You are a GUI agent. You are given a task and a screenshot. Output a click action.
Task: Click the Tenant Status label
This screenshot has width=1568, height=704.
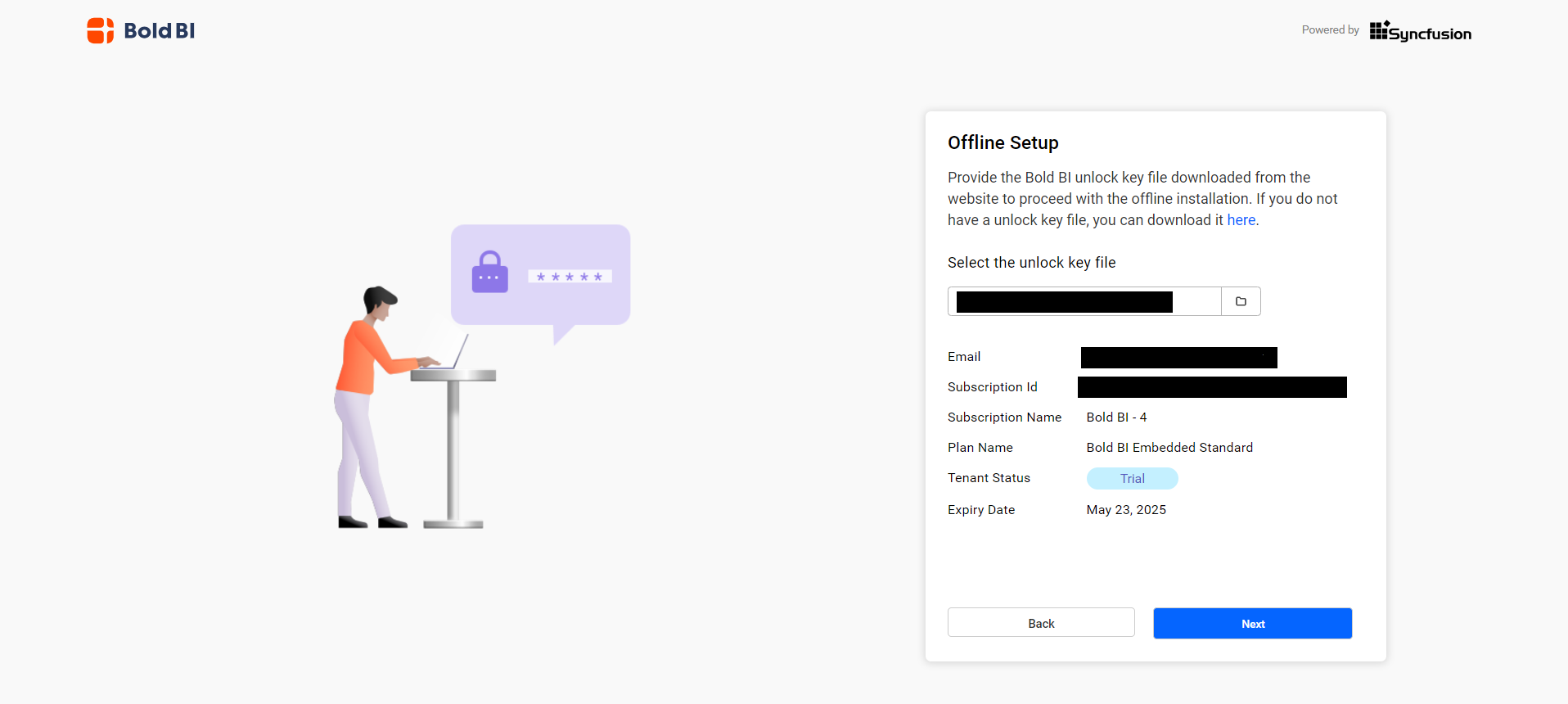tap(989, 478)
